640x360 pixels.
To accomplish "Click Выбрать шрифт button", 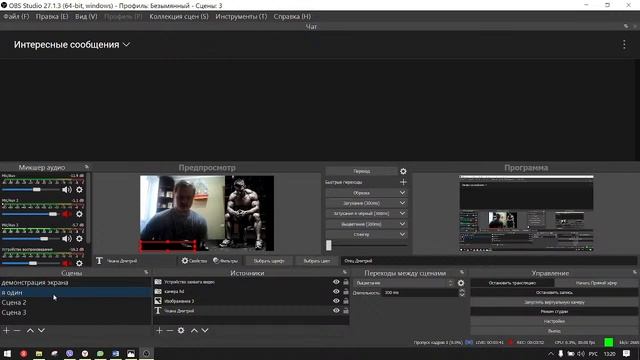I will click(x=269, y=261).
